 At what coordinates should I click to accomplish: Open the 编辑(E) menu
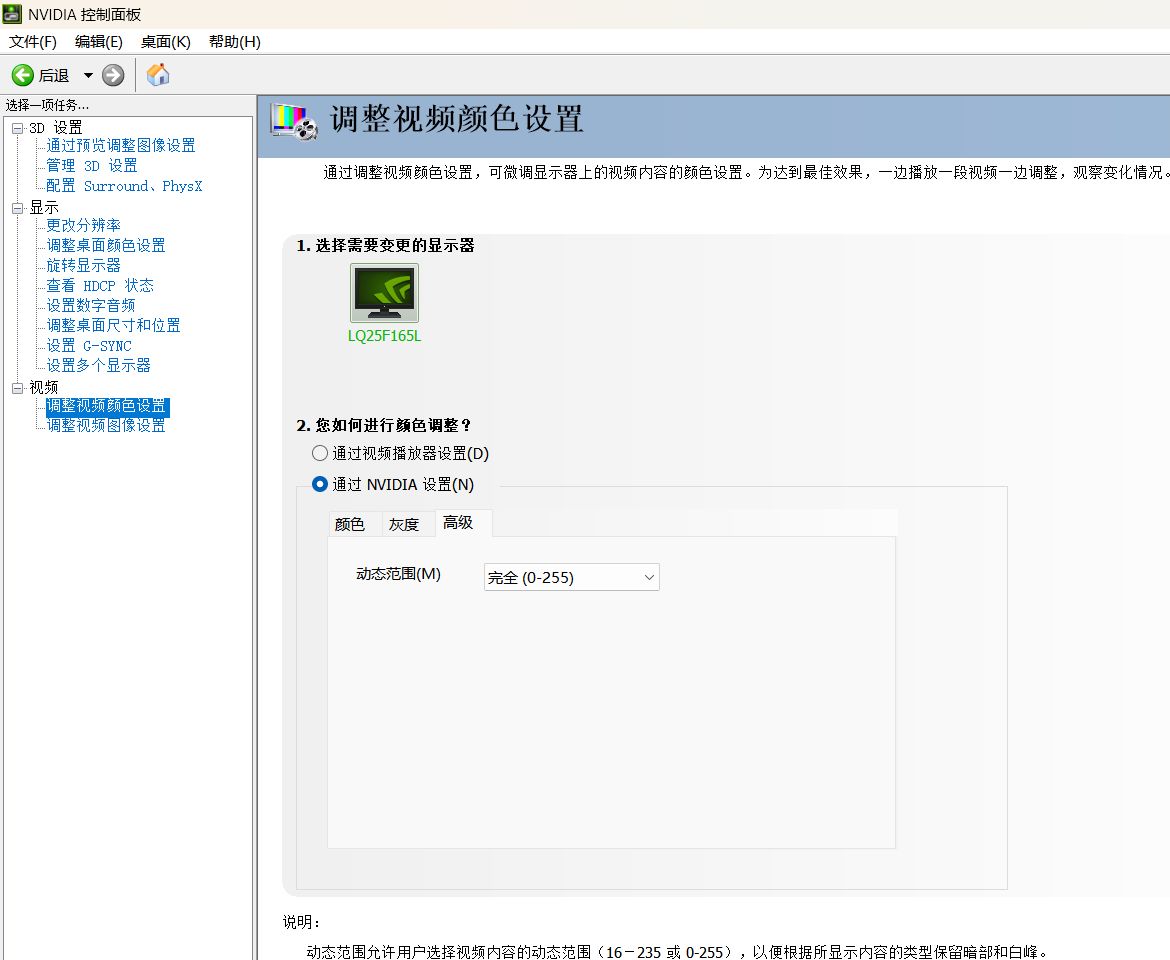pos(98,42)
